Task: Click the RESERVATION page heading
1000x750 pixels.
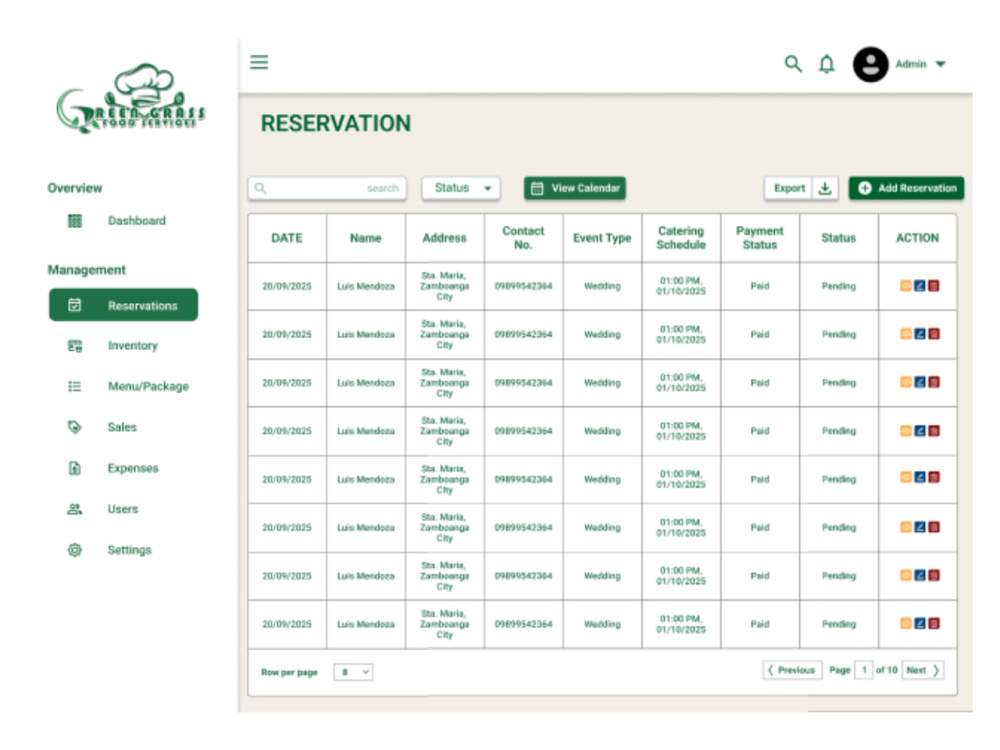Action: (336, 124)
